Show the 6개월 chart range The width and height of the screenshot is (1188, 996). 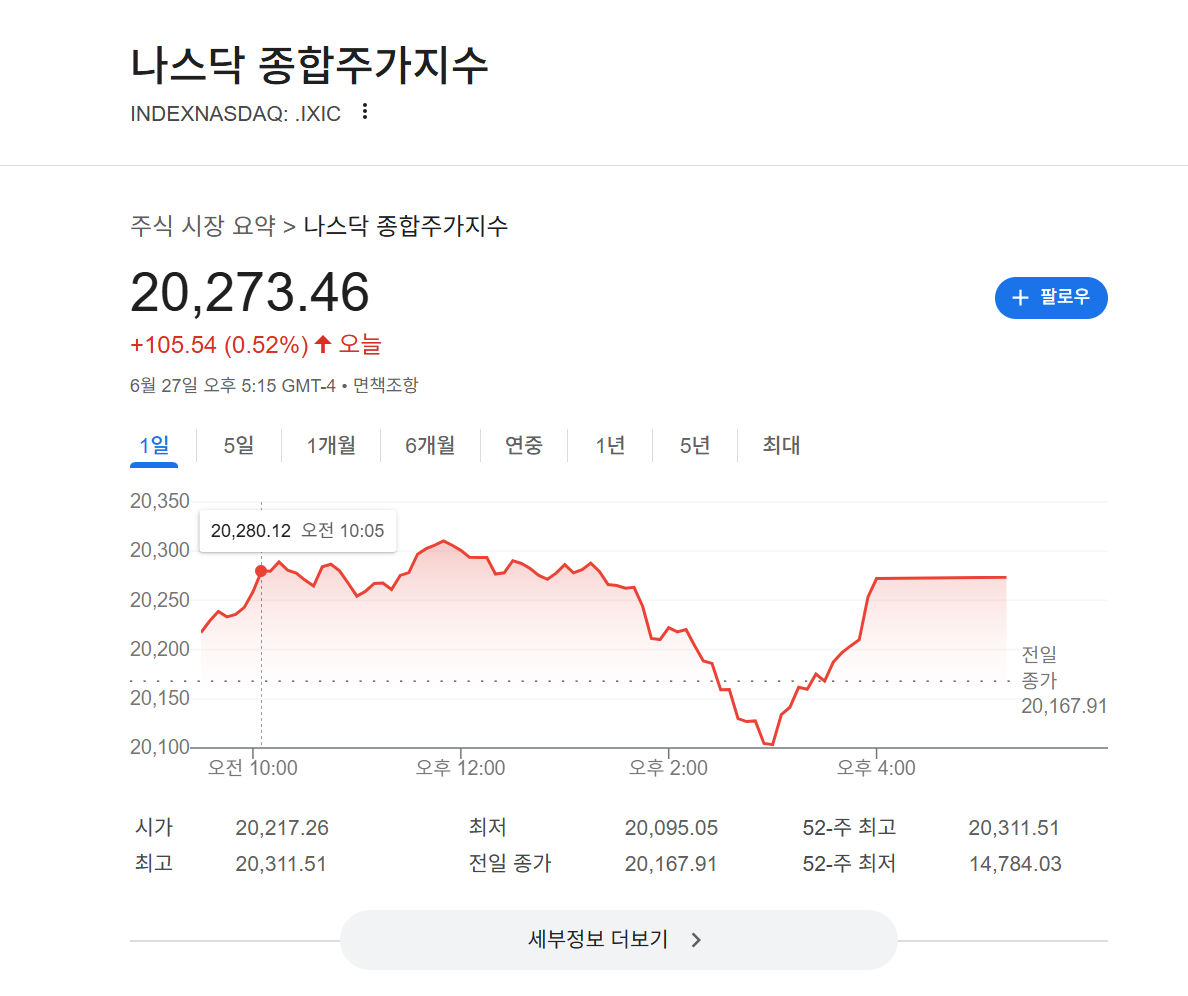[430, 445]
